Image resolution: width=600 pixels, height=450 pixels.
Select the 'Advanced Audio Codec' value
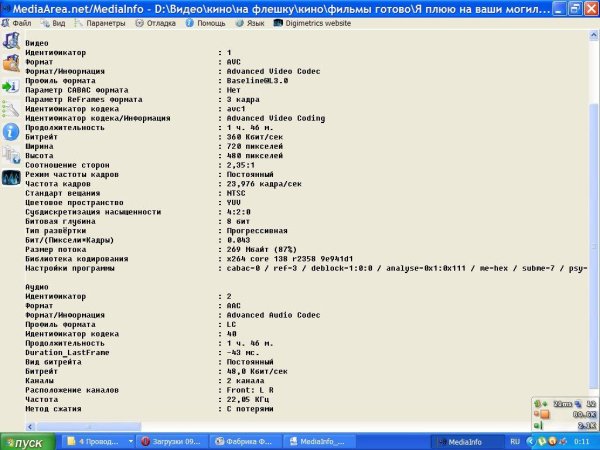tap(273, 315)
